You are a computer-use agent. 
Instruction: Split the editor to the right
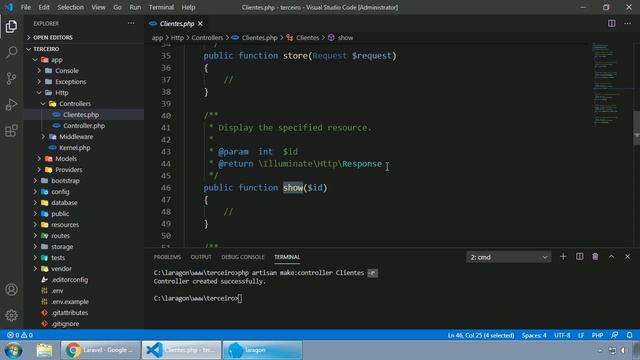click(x=611, y=23)
